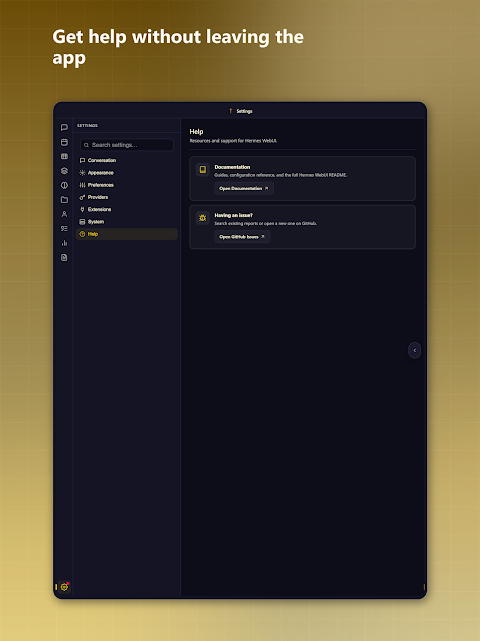Viewport: 480px width, 641px height.
Task: Click the bug icon on Having an issue card
Action: [x=203, y=218]
